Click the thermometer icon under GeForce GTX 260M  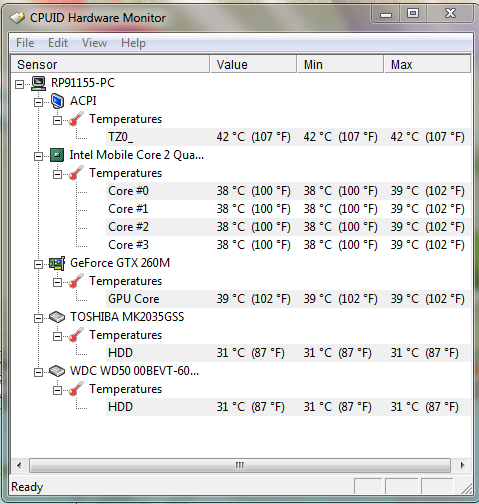76,281
